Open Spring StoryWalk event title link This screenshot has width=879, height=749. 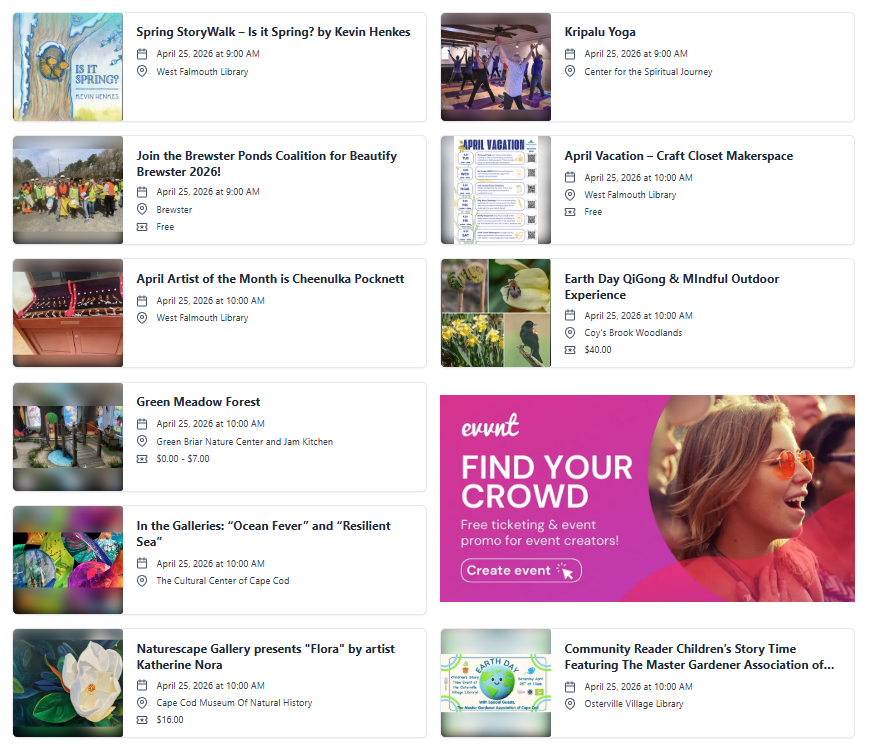[x=273, y=32]
